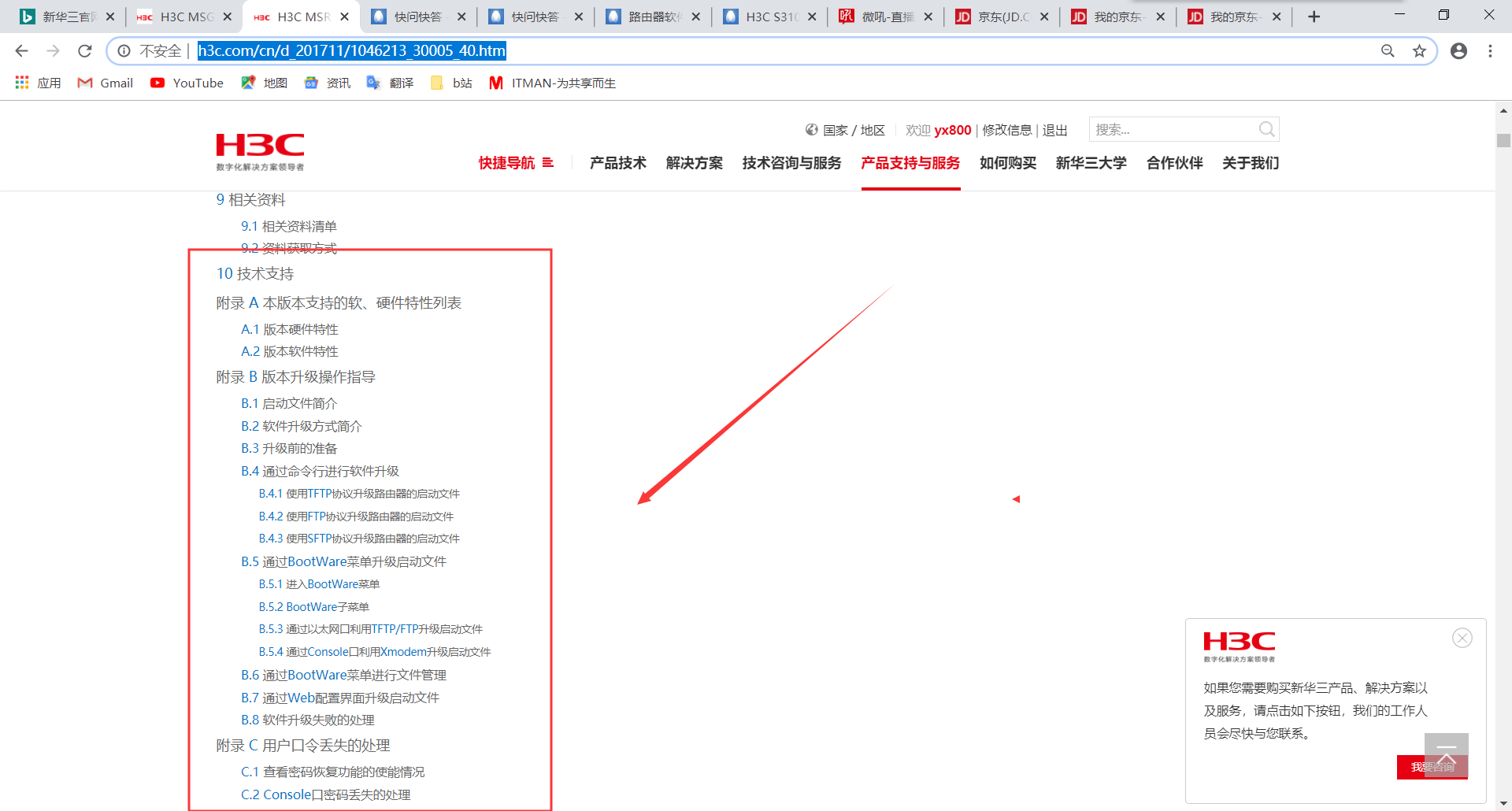
Task: Open B.4.1 使用TFTP协议升级路由器的启动文件
Action: pos(359,494)
